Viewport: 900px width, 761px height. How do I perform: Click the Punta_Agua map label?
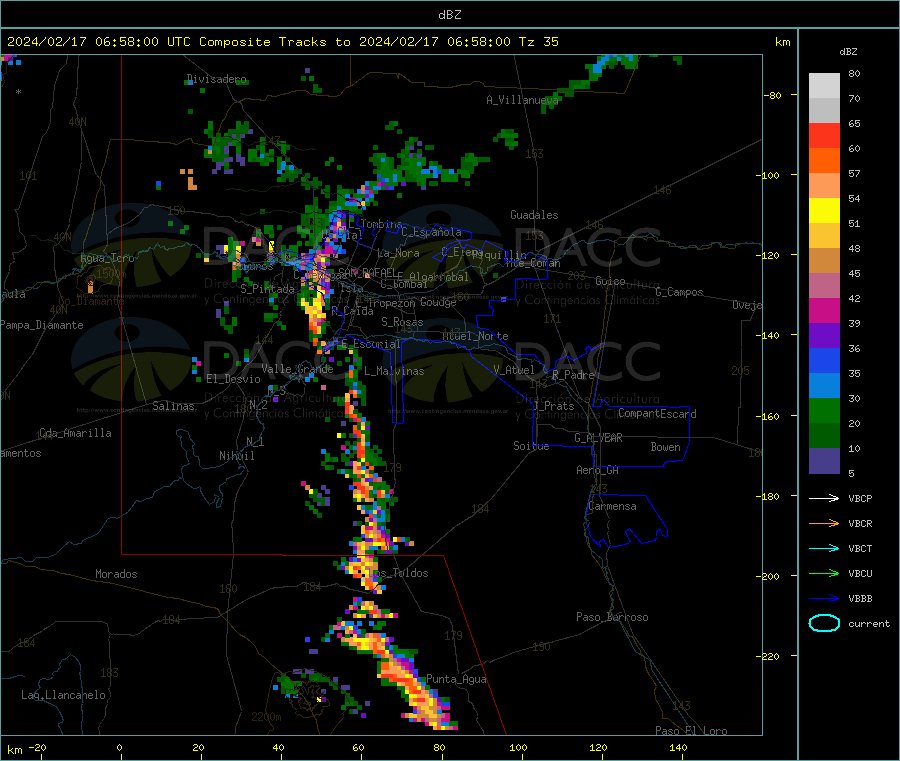(456, 679)
